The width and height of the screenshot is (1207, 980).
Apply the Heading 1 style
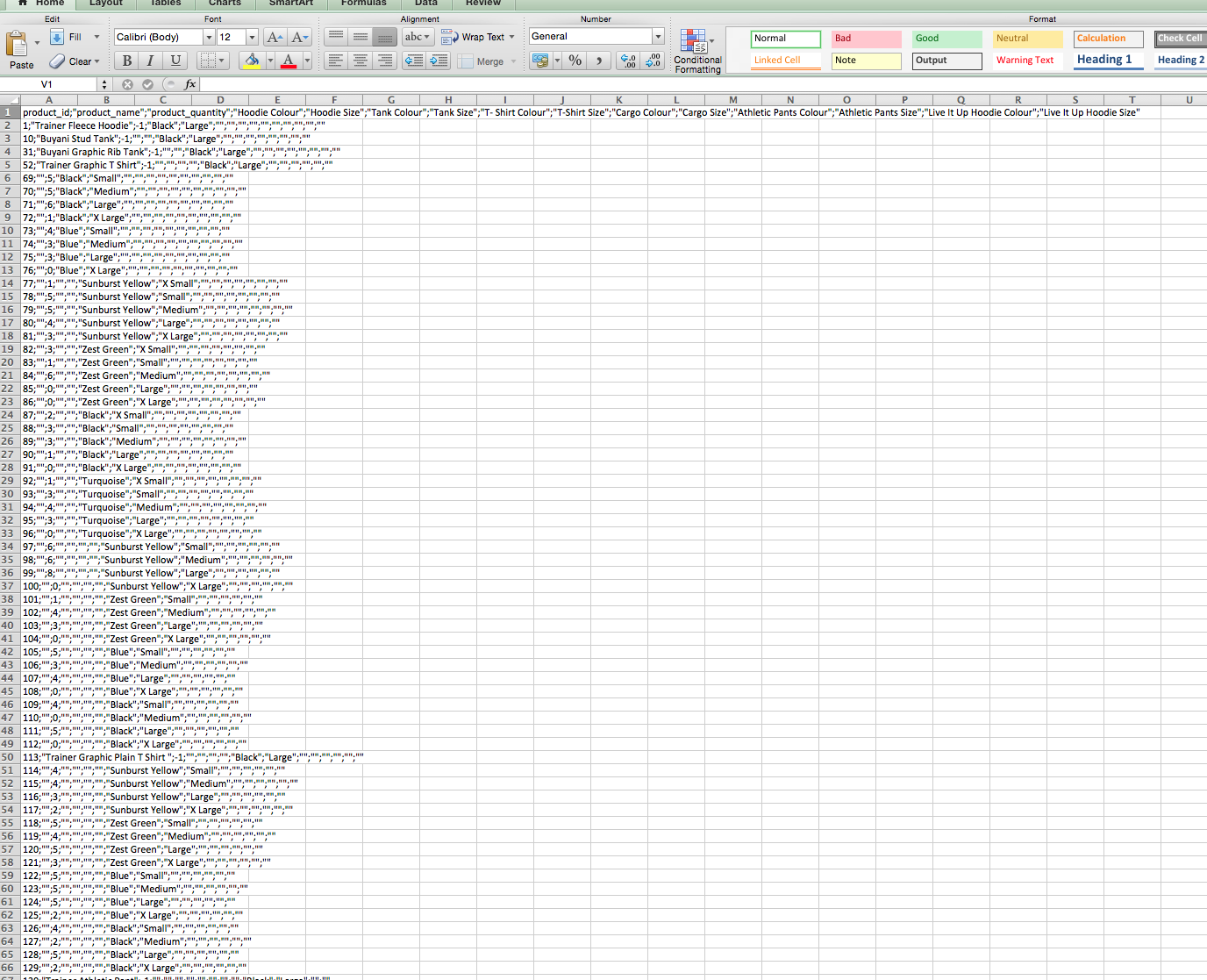tap(1109, 61)
